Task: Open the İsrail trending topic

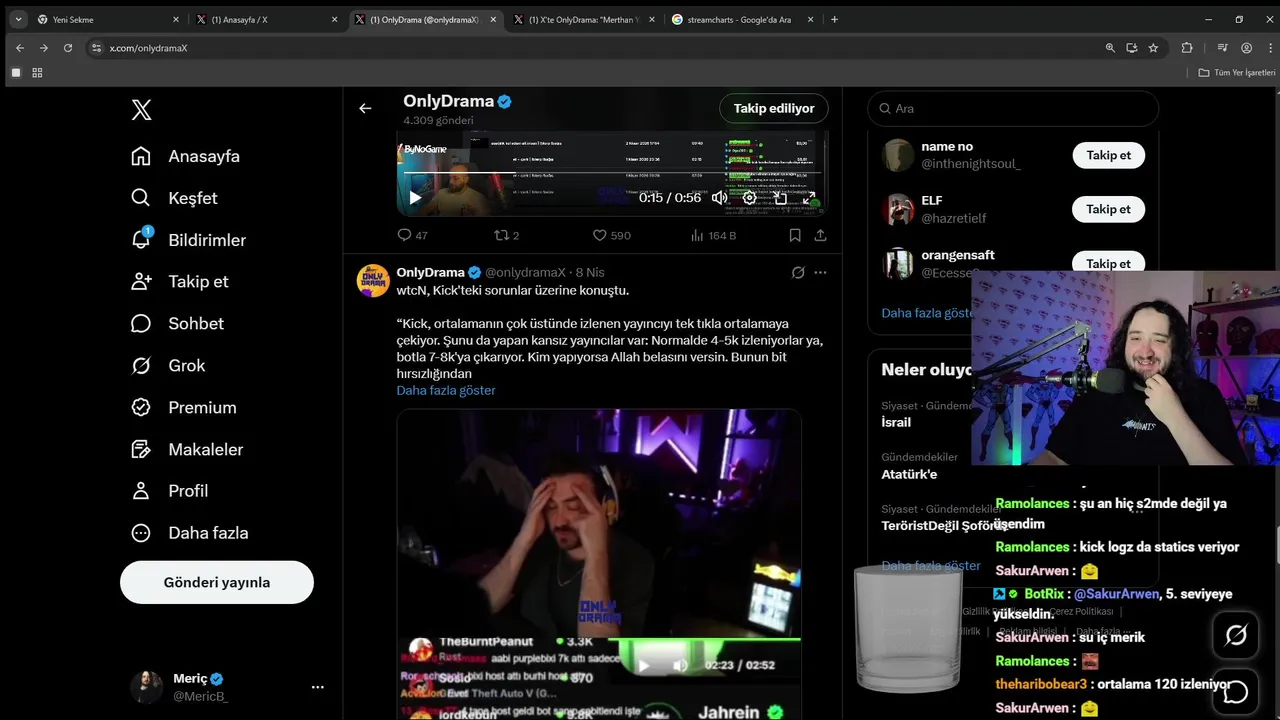Action: click(896, 422)
